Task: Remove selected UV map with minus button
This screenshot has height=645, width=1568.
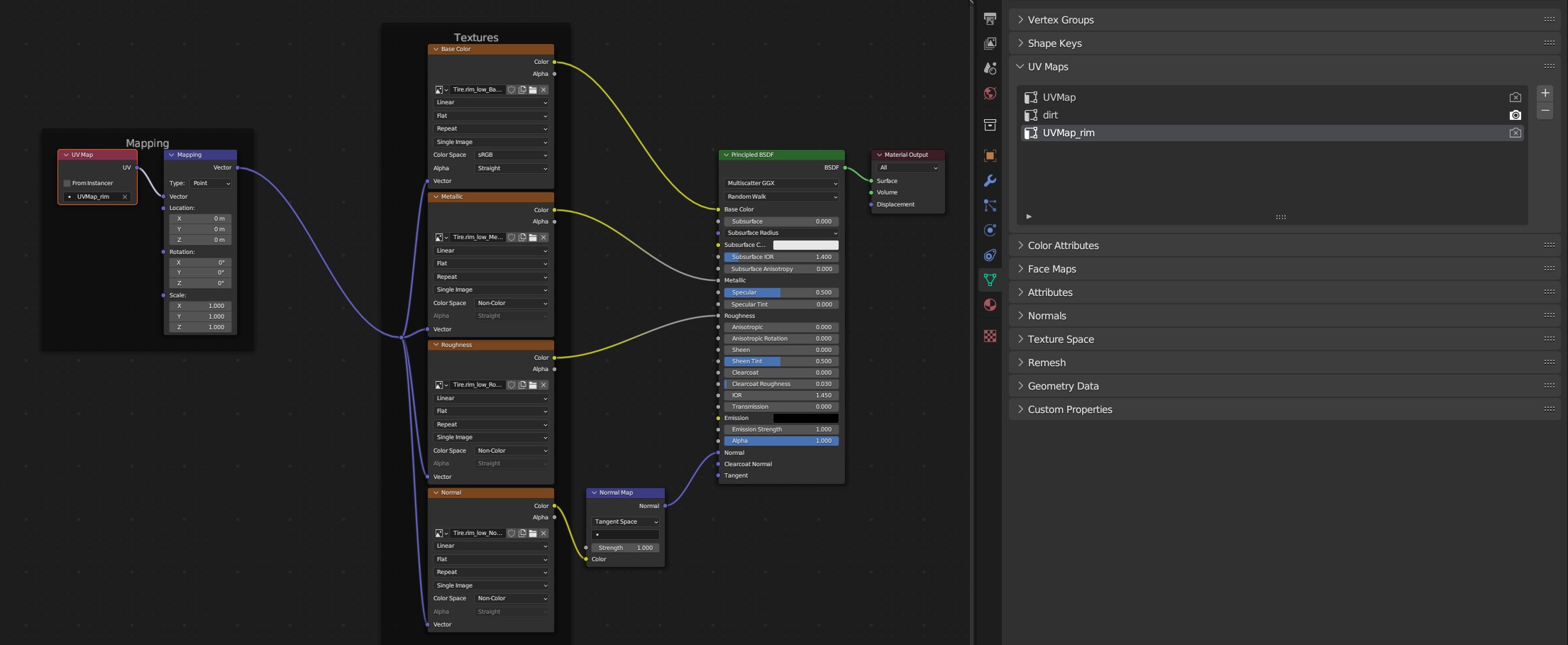Action: (x=1545, y=111)
